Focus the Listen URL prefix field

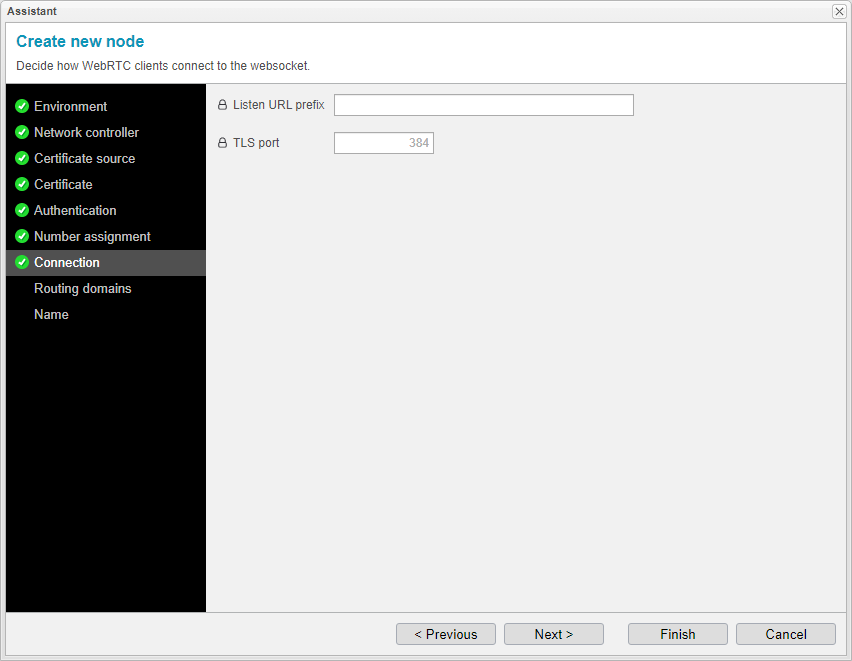tap(483, 105)
